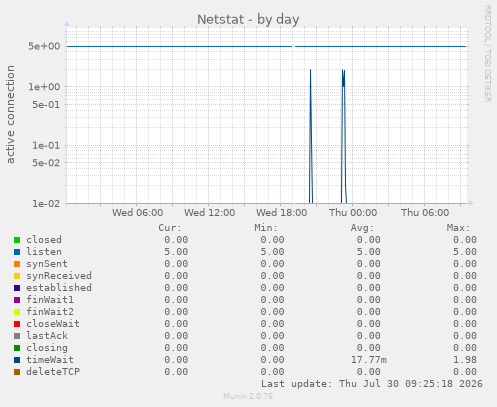
Task: Click listen Cur value 5.00
Action: 176,252
